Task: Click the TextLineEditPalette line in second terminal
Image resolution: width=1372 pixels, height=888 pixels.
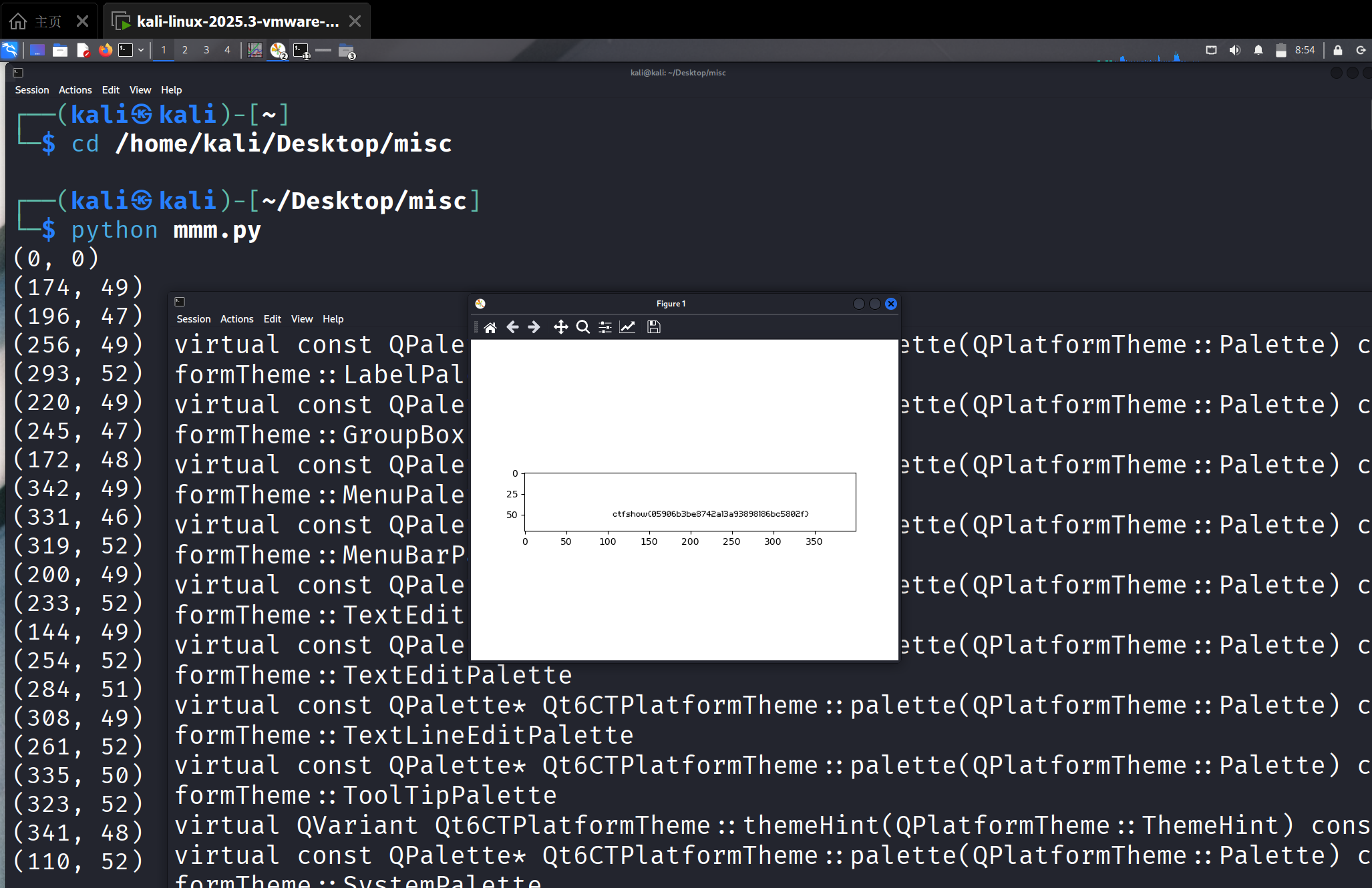Action: click(404, 735)
